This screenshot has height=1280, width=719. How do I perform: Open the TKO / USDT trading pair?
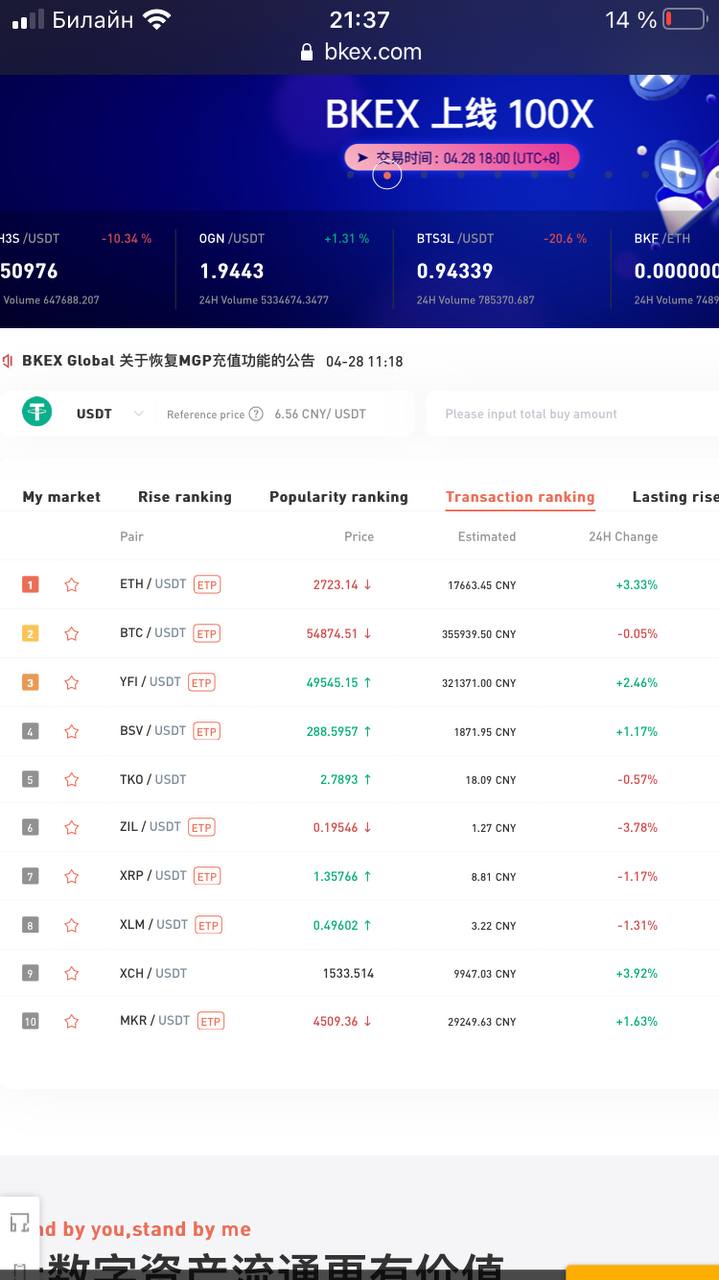click(153, 779)
